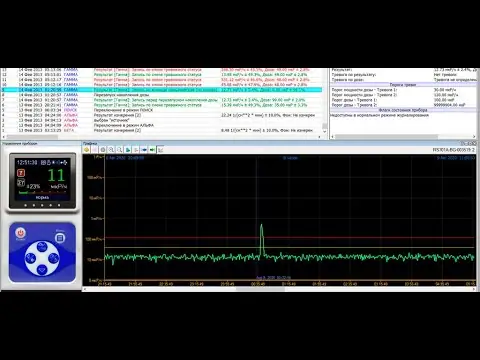Click the clock time on device display
The height and width of the screenshot is (360, 480).
(x=27, y=162)
